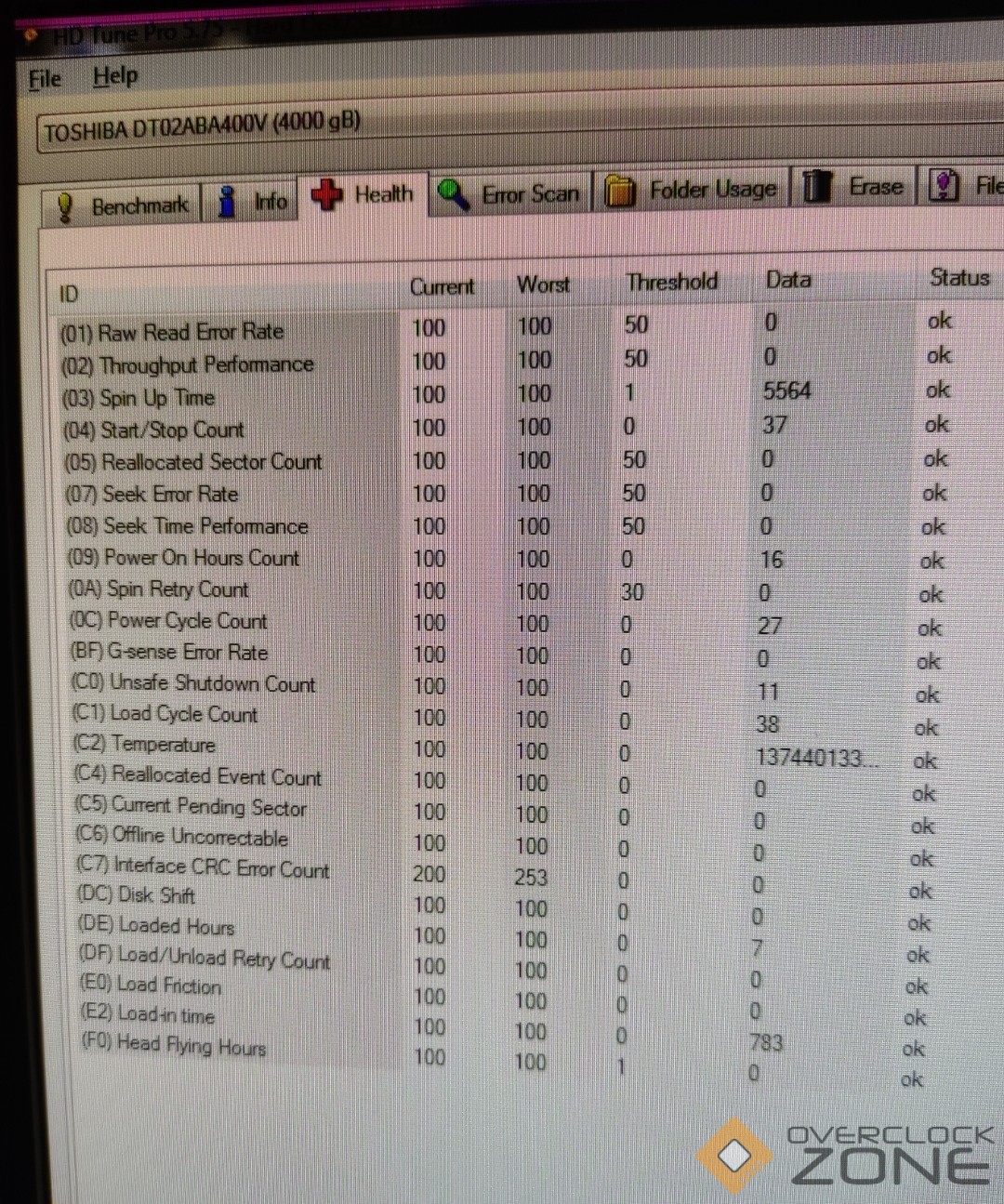The width and height of the screenshot is (1004, 1204).
Task: Click the Temperature data value 137440133...
Action: [x=816, y=759]
